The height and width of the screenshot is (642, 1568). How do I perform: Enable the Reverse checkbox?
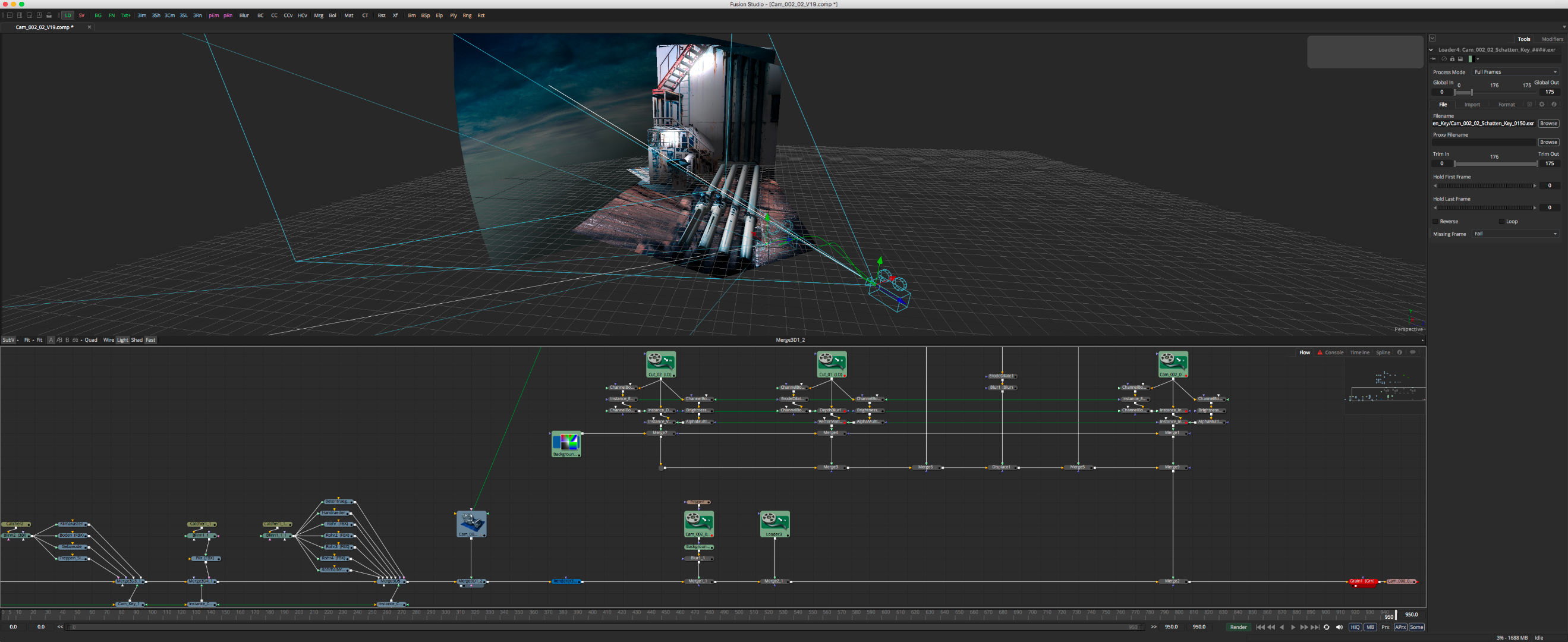pos(1436,222)
